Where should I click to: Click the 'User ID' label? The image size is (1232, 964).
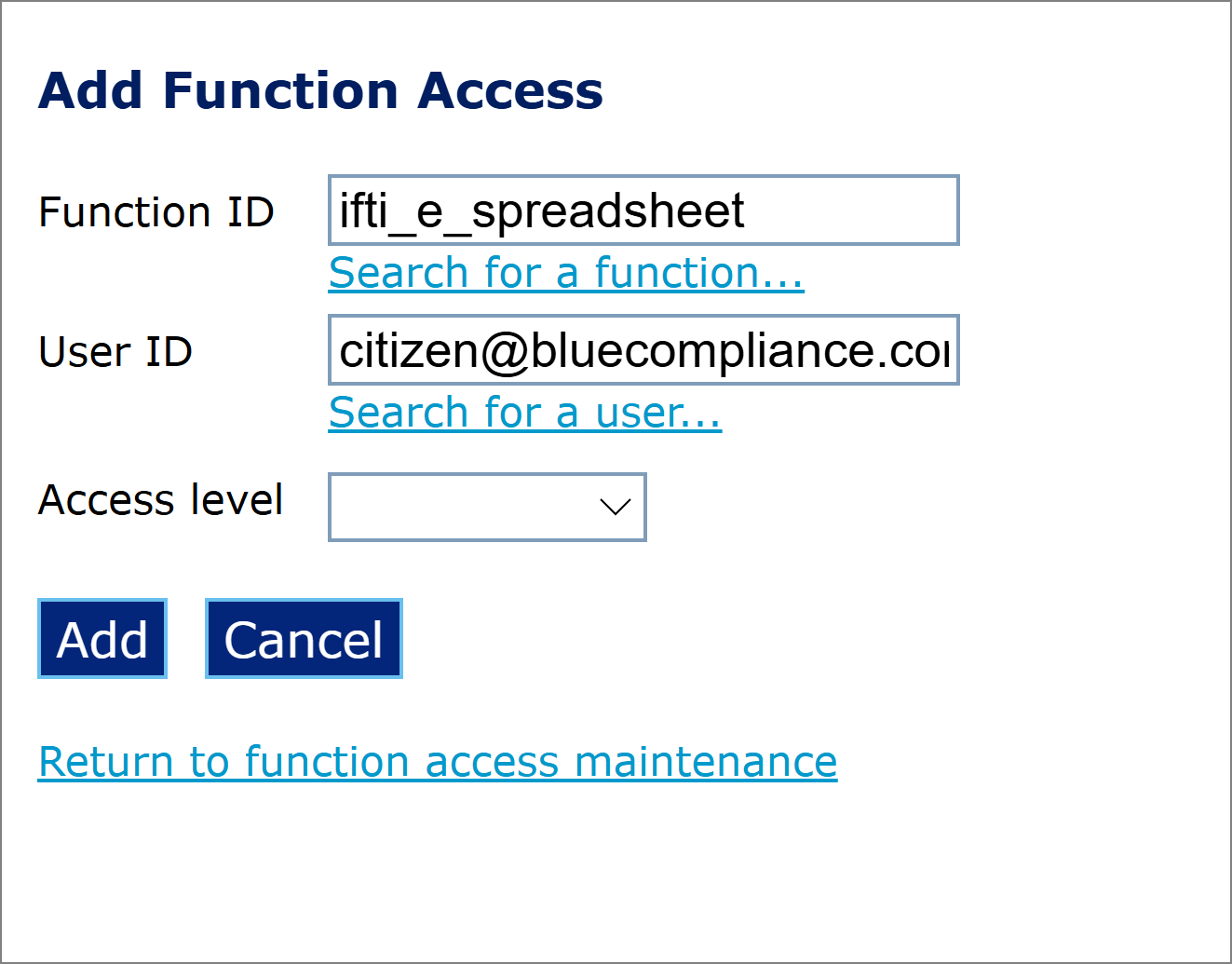point(115,352)
